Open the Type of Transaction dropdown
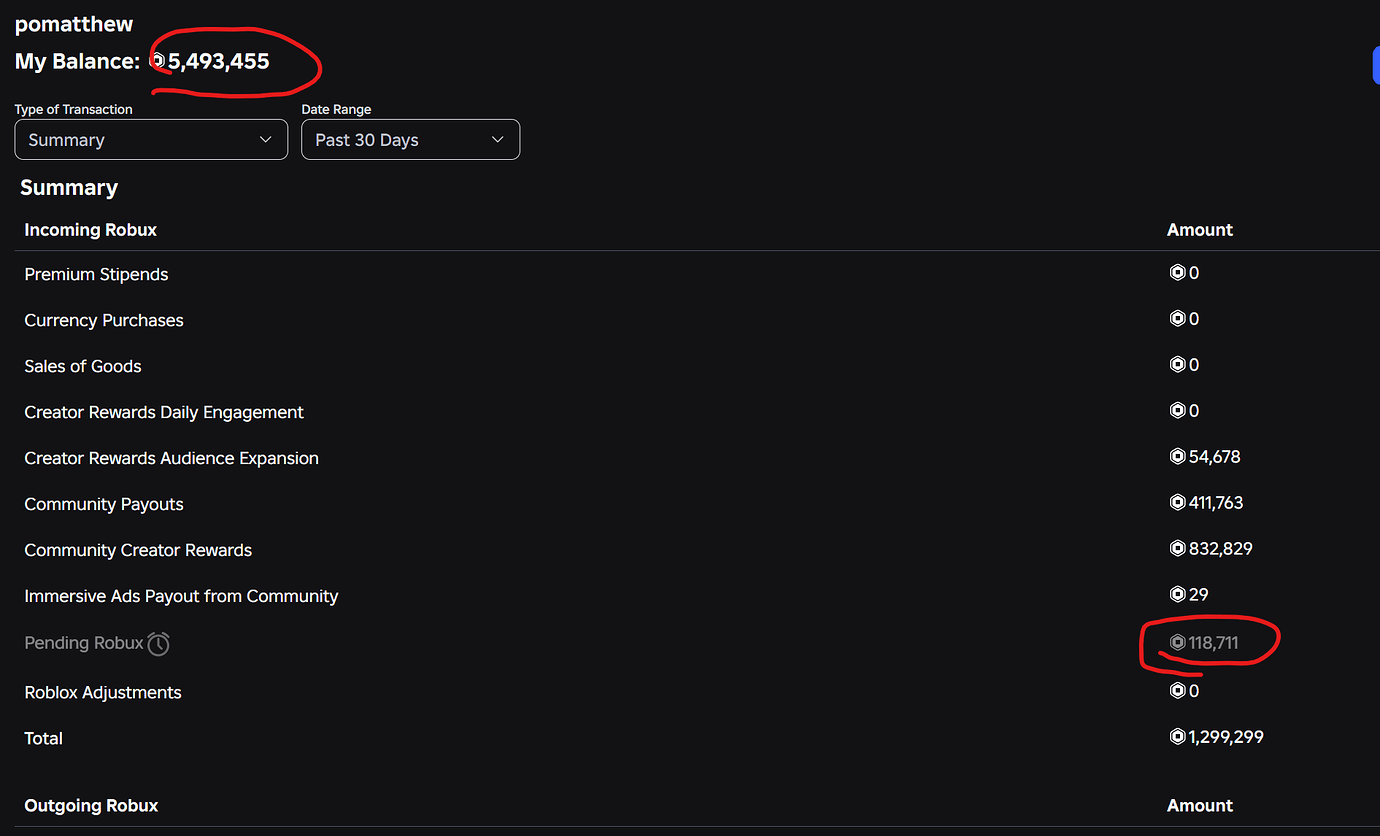 pyautogui.click(x=151, y=140)
